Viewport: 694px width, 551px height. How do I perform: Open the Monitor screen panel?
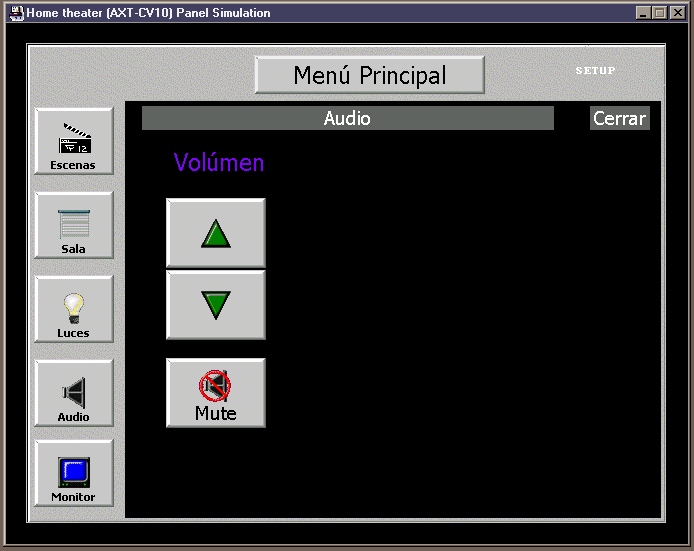(73, 474)
